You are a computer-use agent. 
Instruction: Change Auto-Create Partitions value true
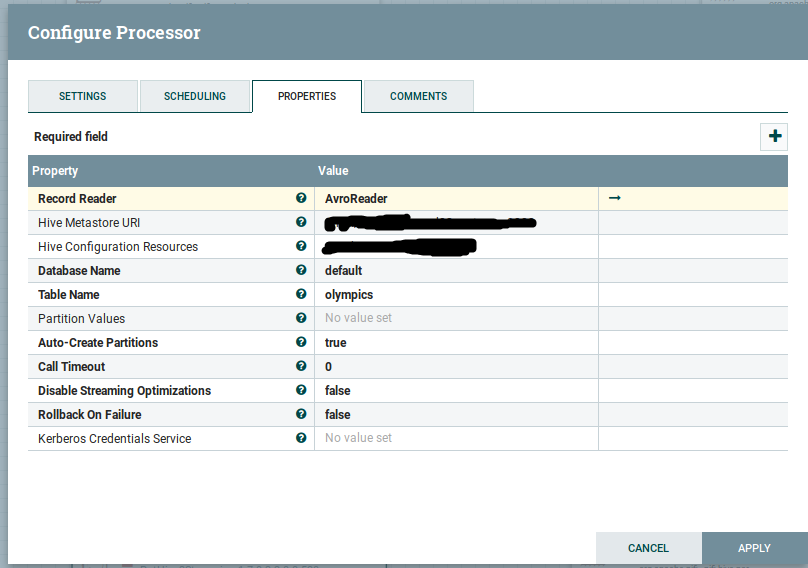coord(457,342)
